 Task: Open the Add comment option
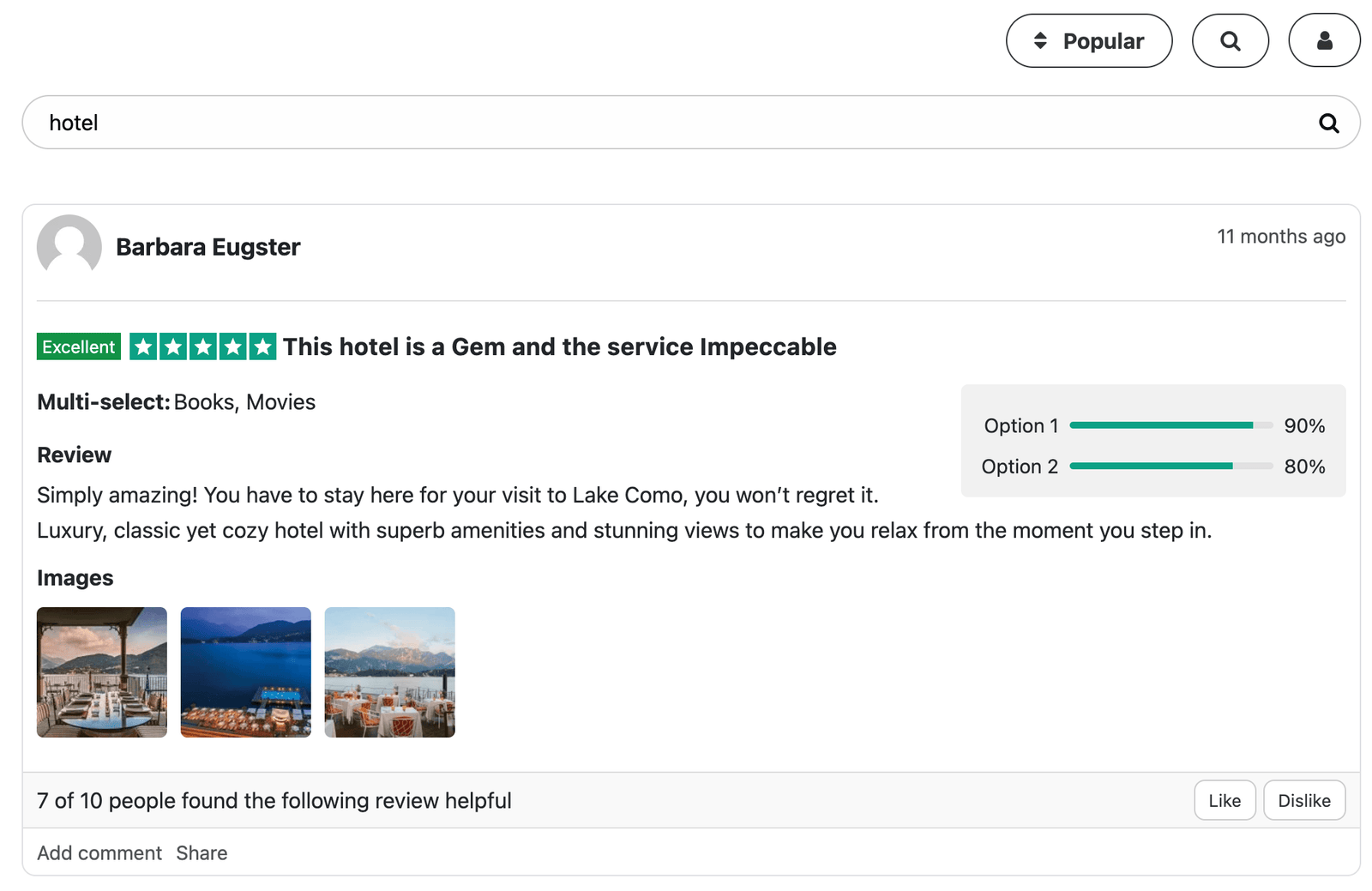[x=99, y=852]
